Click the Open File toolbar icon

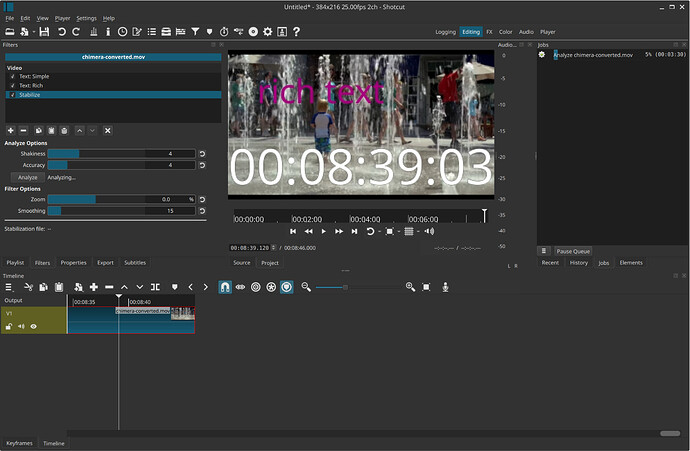point(10,32)
